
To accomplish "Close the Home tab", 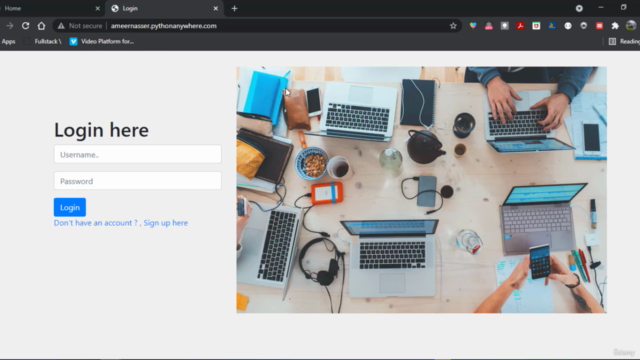I will coord(98,8).
